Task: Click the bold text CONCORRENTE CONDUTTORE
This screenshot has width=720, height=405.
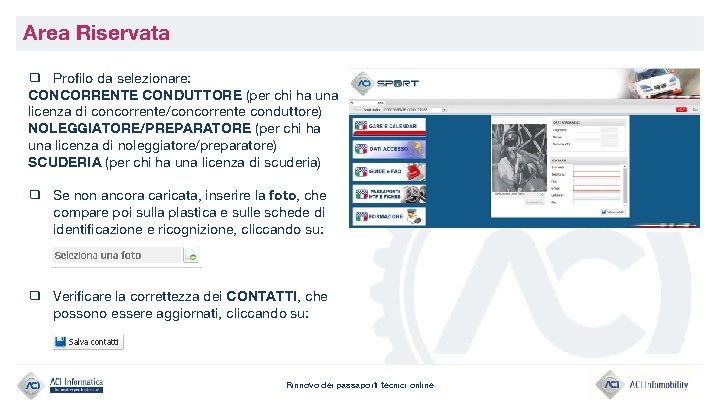Action: 135,95
